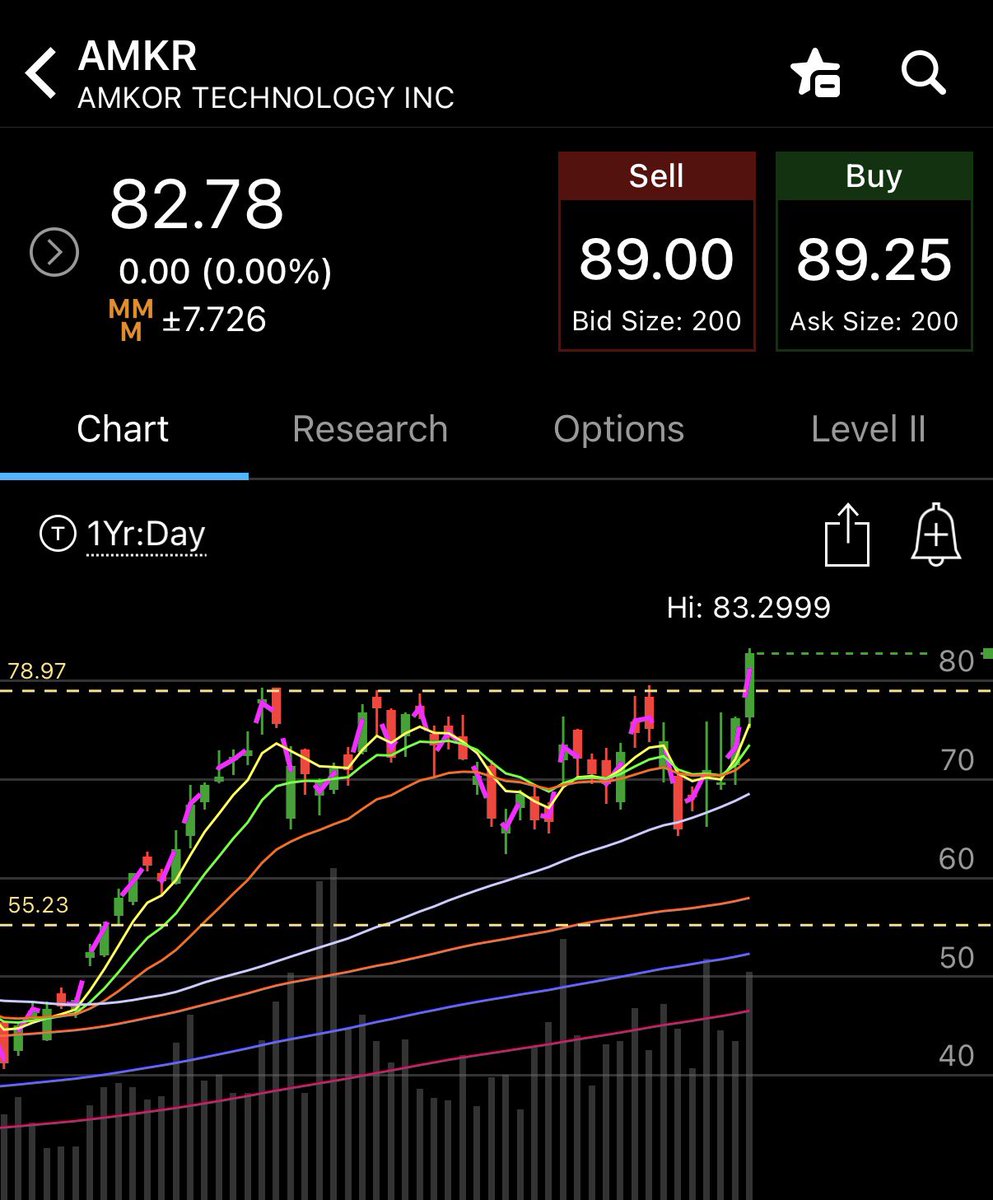Switch to the Research tab
The image size is (993, 1200).
coord(370,429)
